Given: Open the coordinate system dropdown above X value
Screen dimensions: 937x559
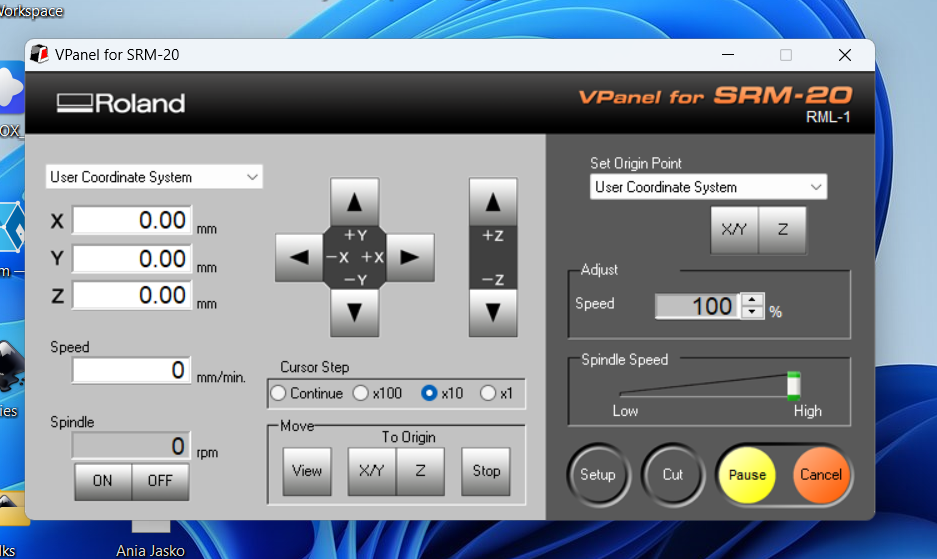Looking at the screenshot, I should click(x=154, y=177).
